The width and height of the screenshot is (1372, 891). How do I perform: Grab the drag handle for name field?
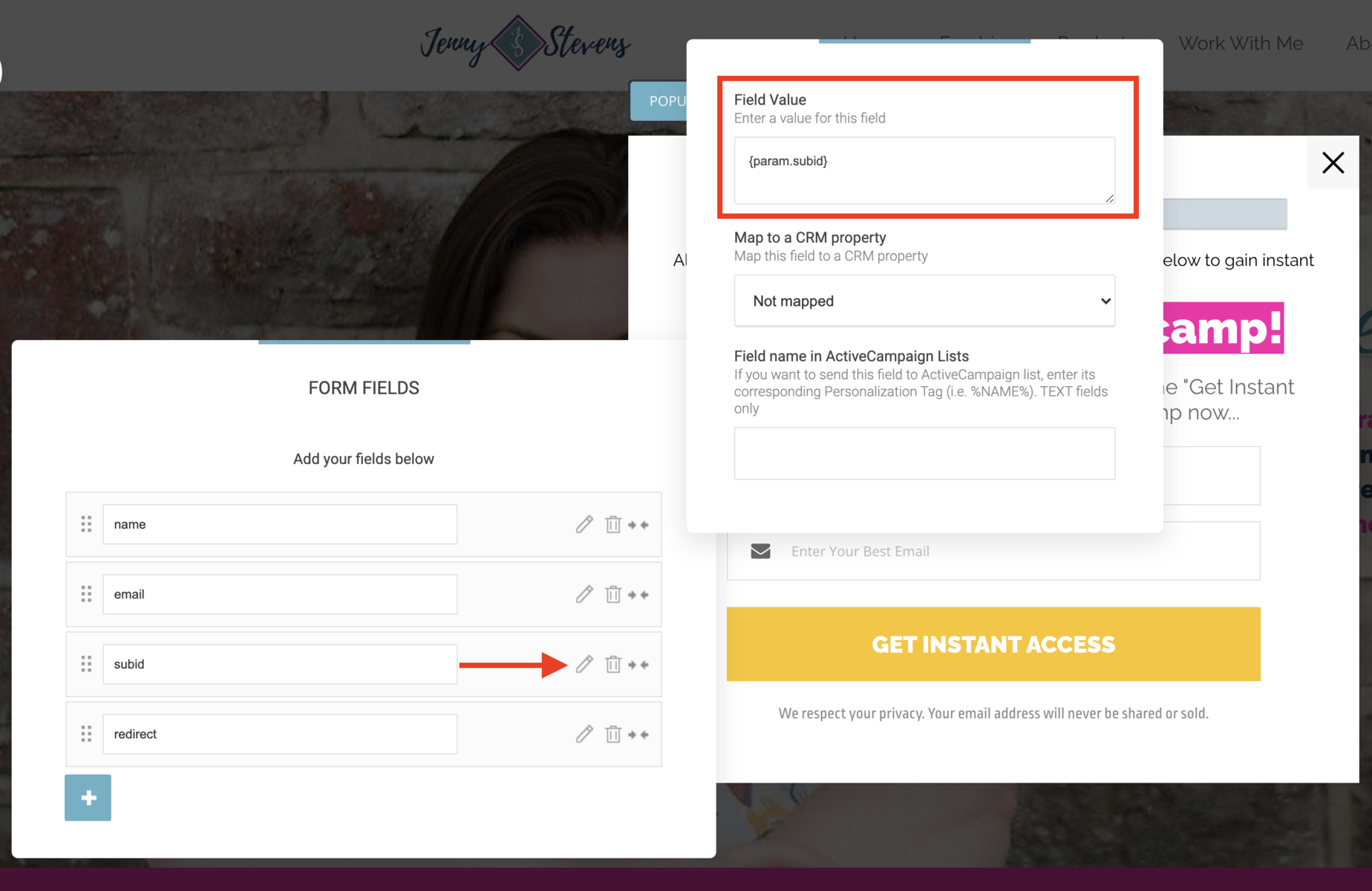tap(86, 524)
